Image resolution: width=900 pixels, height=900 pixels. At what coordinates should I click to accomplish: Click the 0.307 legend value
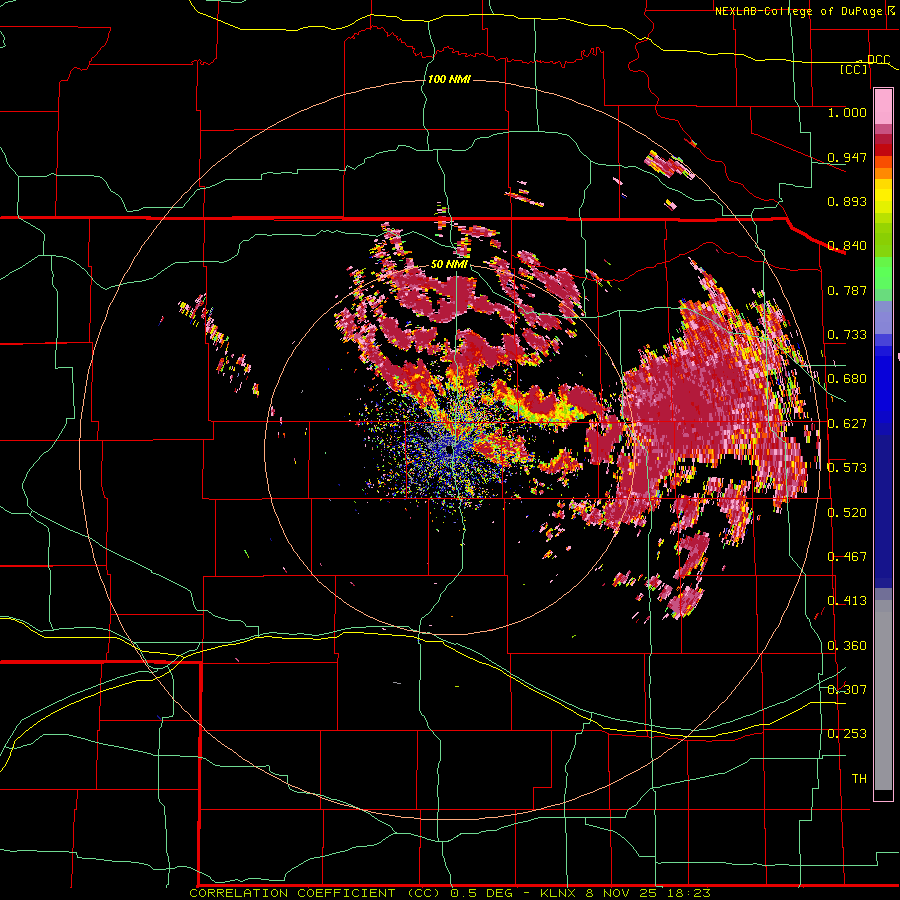(847, 689)
